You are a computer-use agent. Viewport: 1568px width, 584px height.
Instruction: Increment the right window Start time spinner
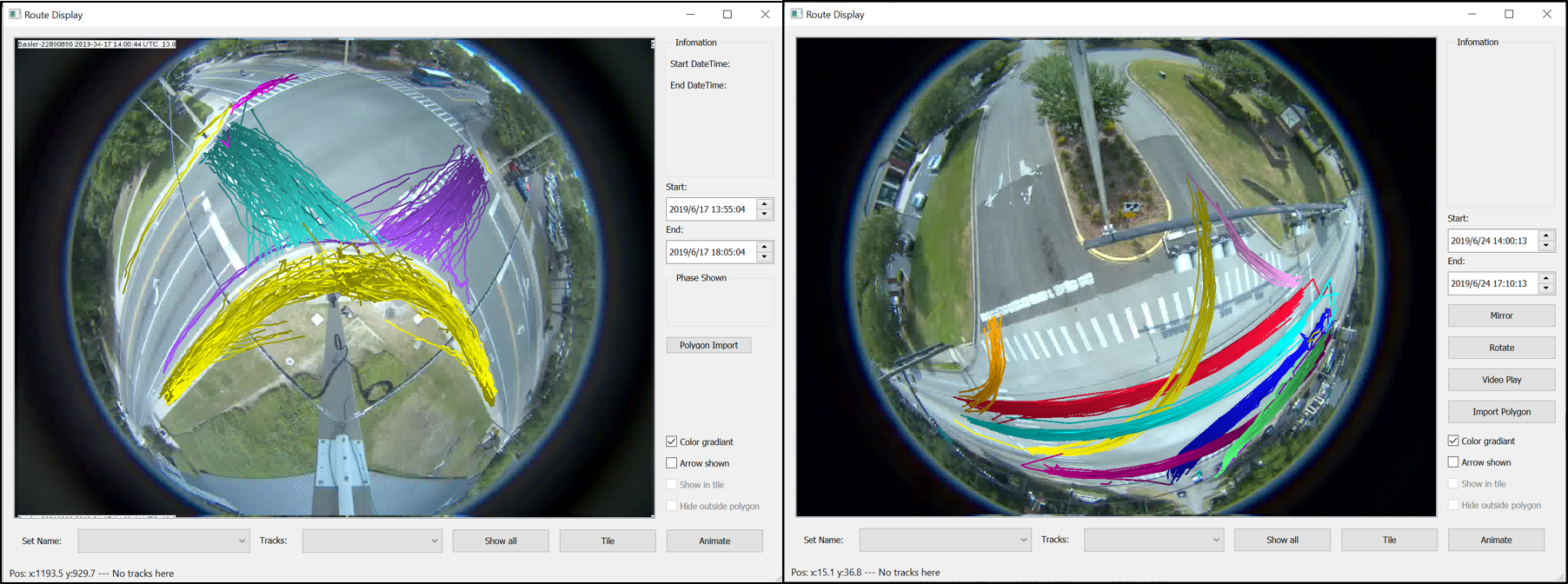point(1546,236)
